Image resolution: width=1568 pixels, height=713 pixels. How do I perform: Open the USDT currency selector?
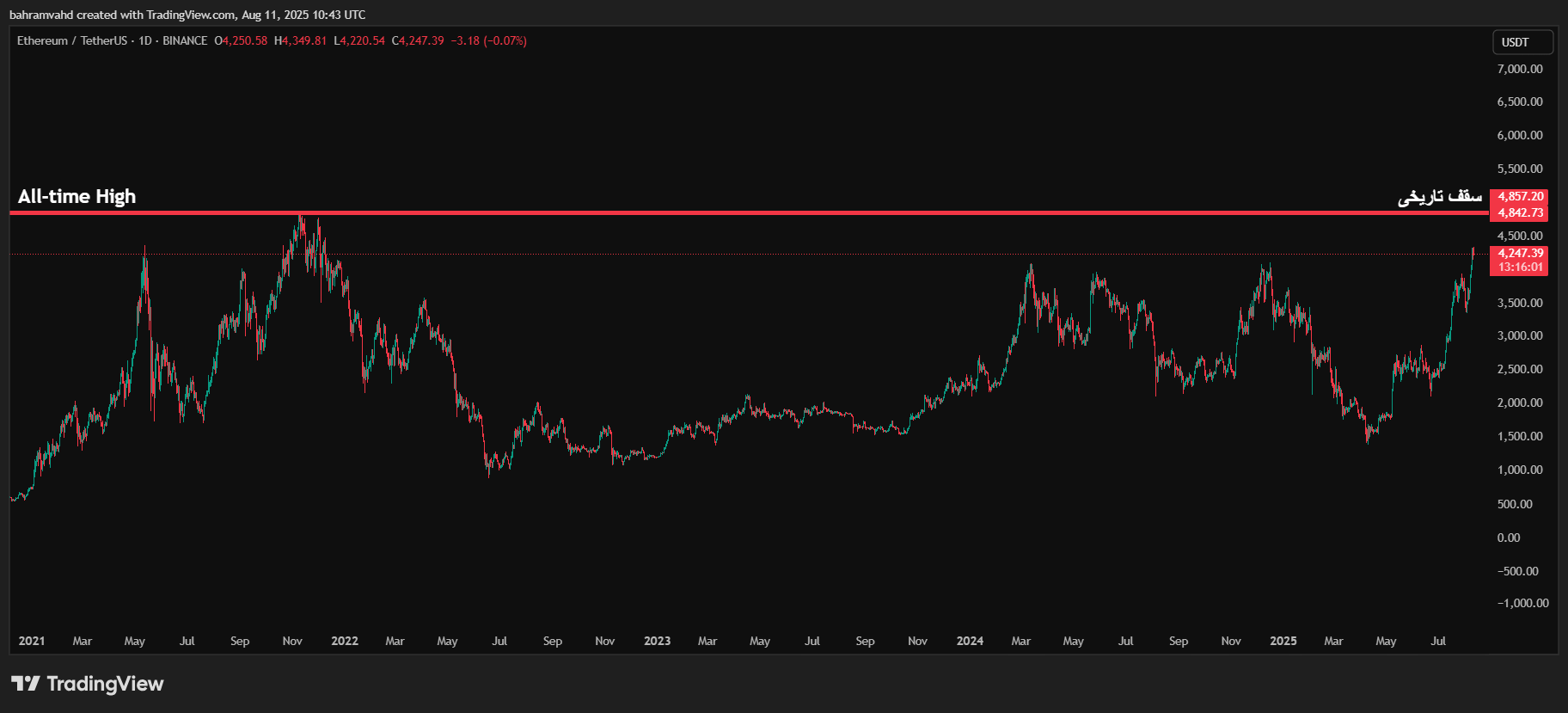tap(1522, 42)
